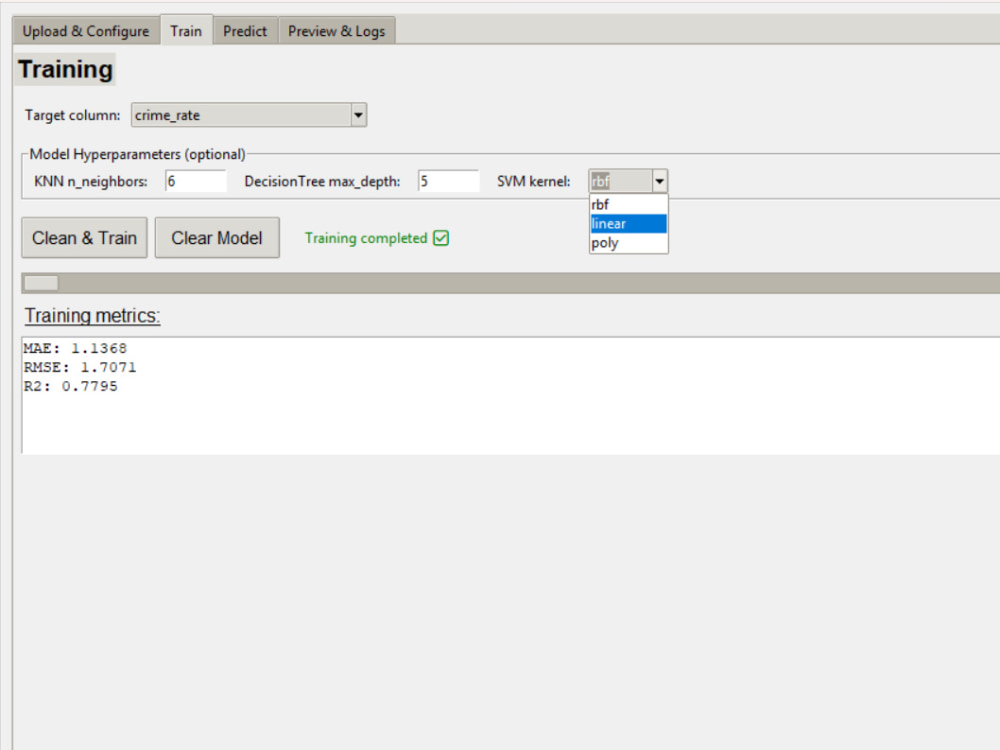1000x750 pixels.
Task: Select the DecisionTree max_depth field
Action: pos(450,181)
